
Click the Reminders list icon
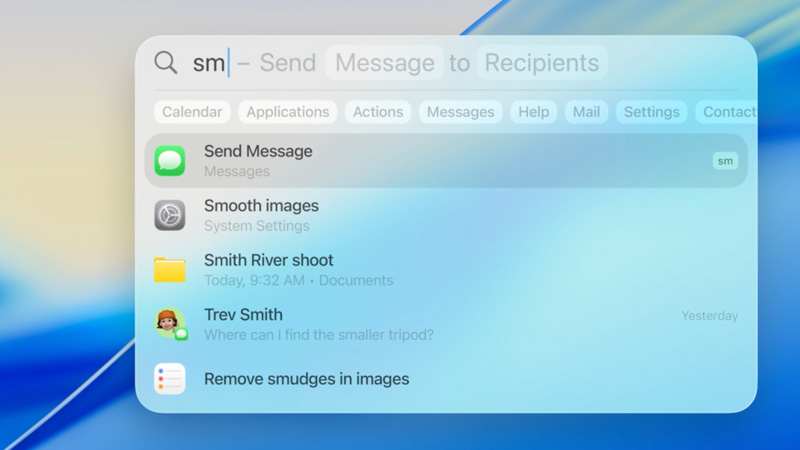coord(170,379)
